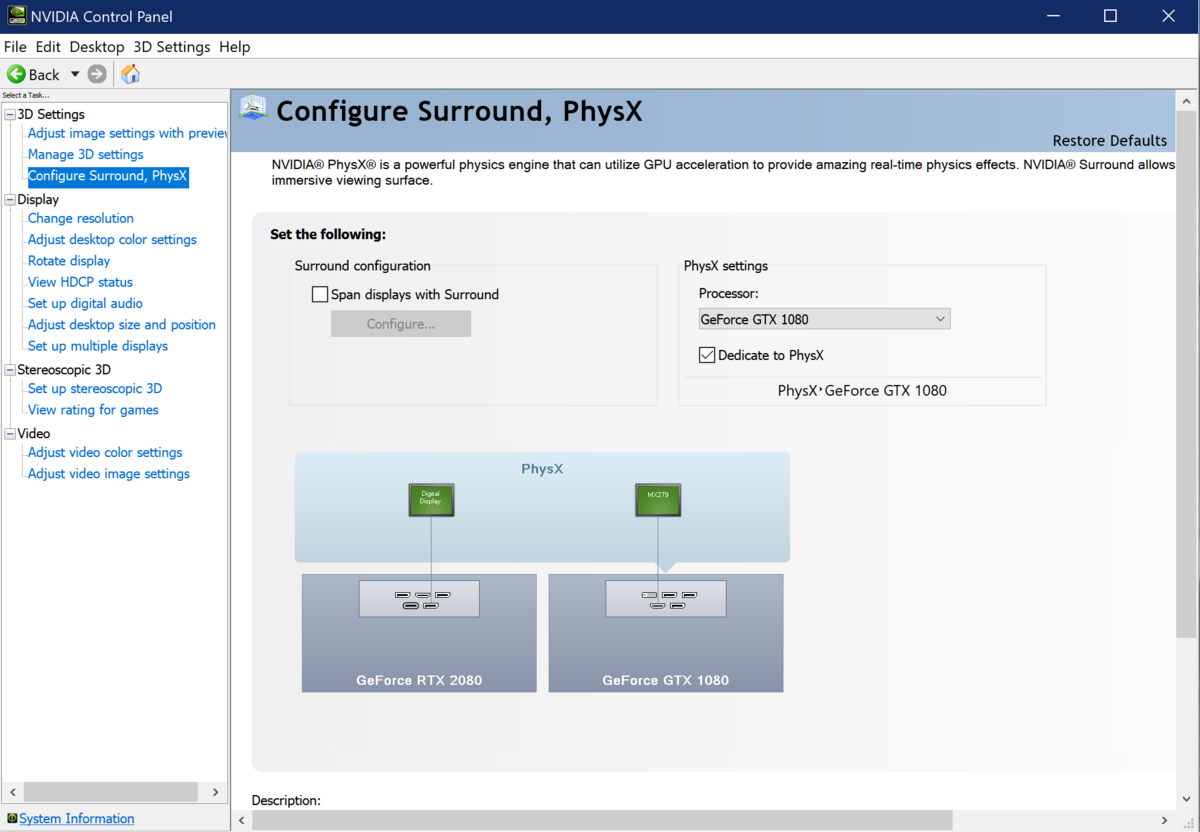Open the Help menu
This screenshot has width=1200, height=832.
coord(235,47)
